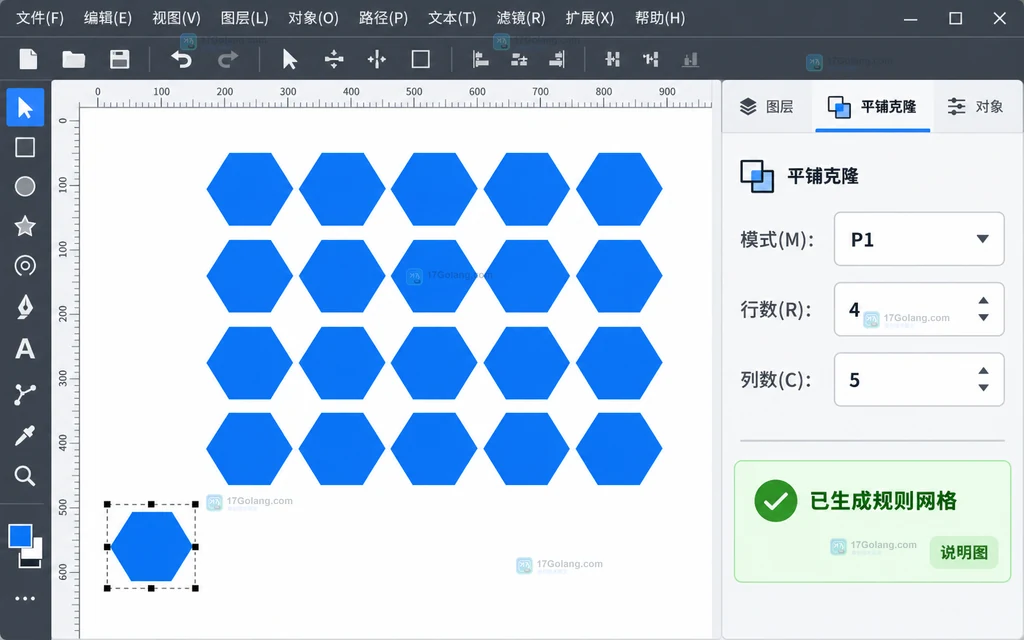Click the 平铺克隆 panel header icon
The height and width of the screenshot is (640, 1024).
(x=757, y=176)
